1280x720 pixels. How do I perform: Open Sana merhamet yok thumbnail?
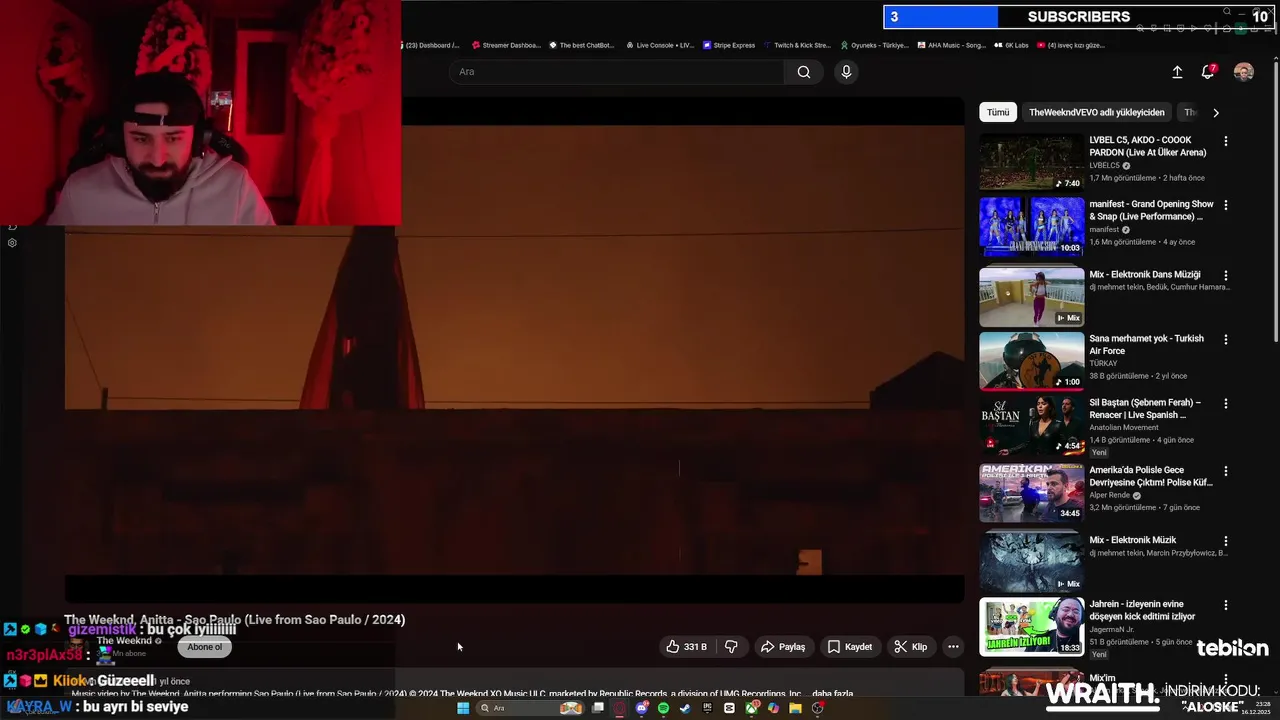[x=1031, y=360]
